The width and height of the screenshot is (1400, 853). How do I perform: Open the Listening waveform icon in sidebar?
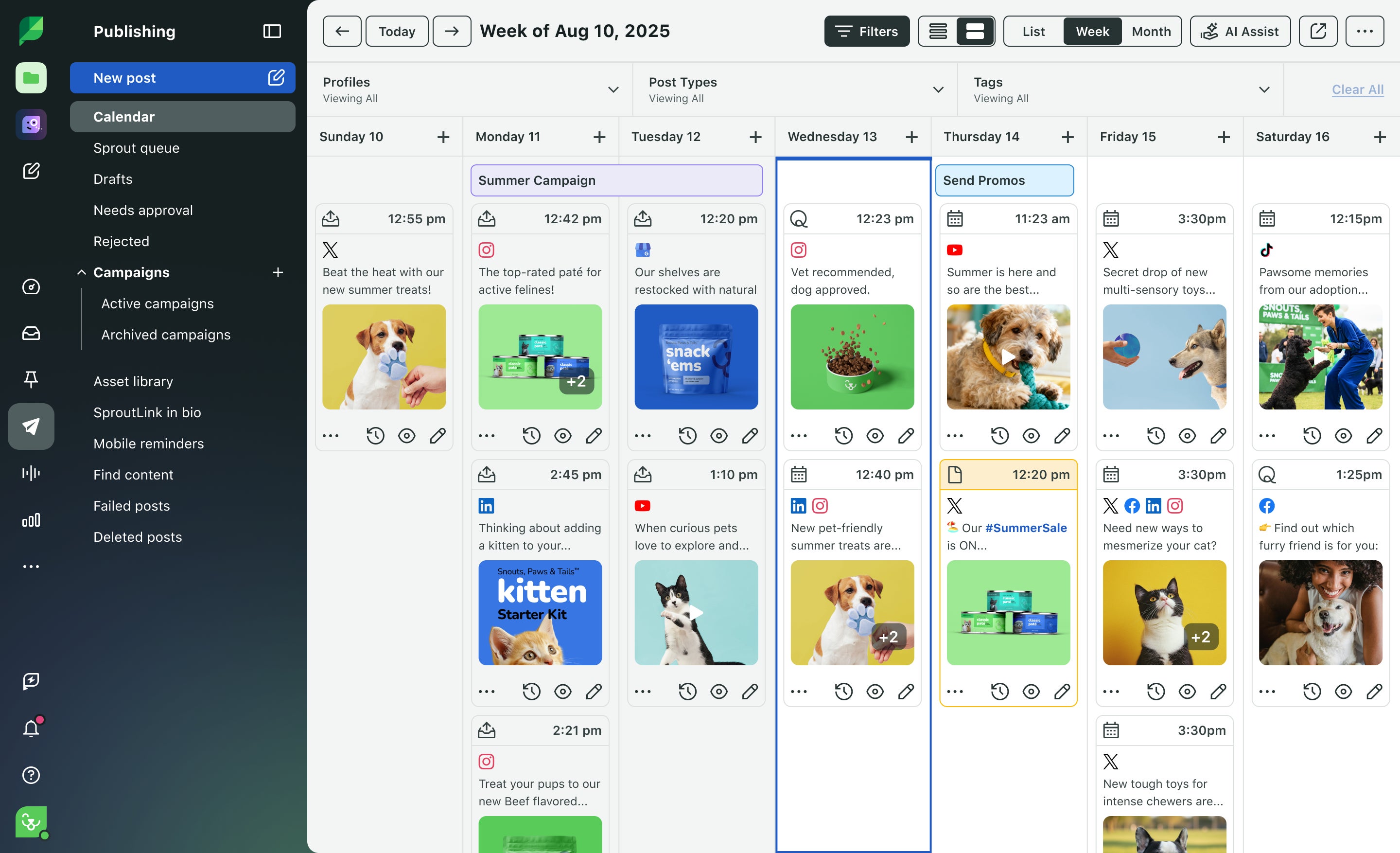tap(31, 473)
